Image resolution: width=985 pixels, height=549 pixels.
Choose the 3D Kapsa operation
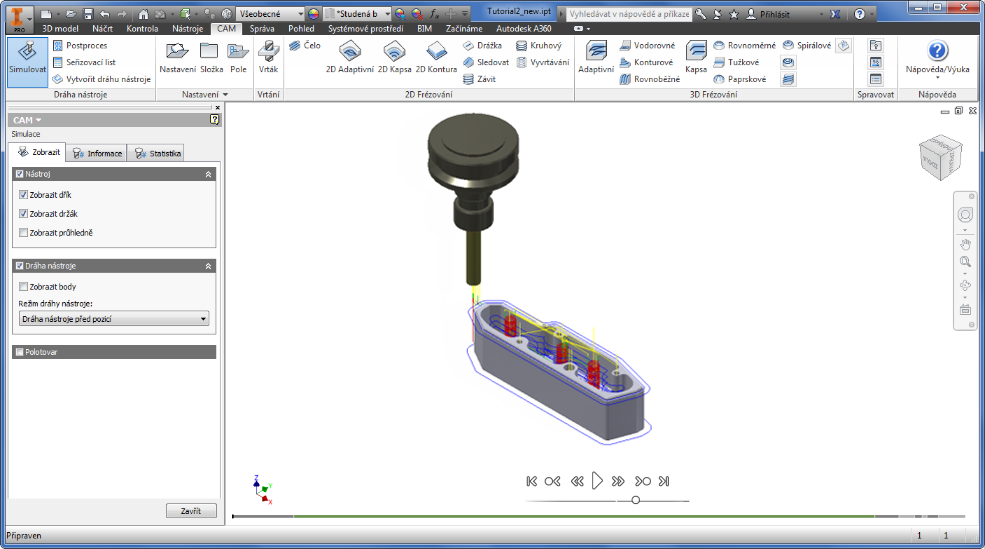pyautogui.click(x=696, y=58)
